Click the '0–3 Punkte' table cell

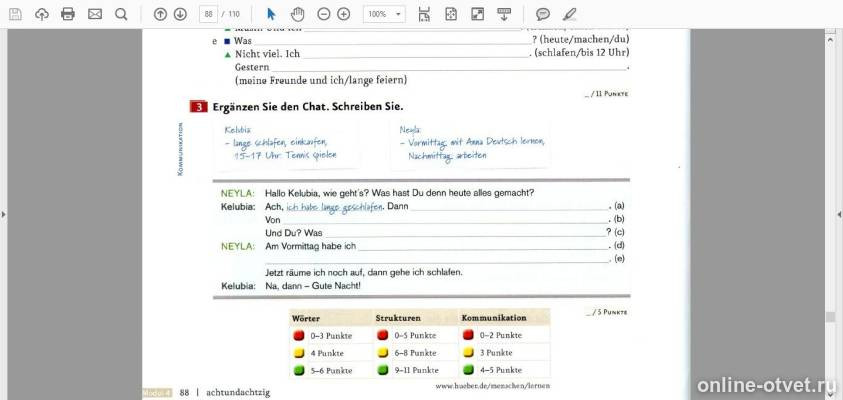click(x=331, y=336)
